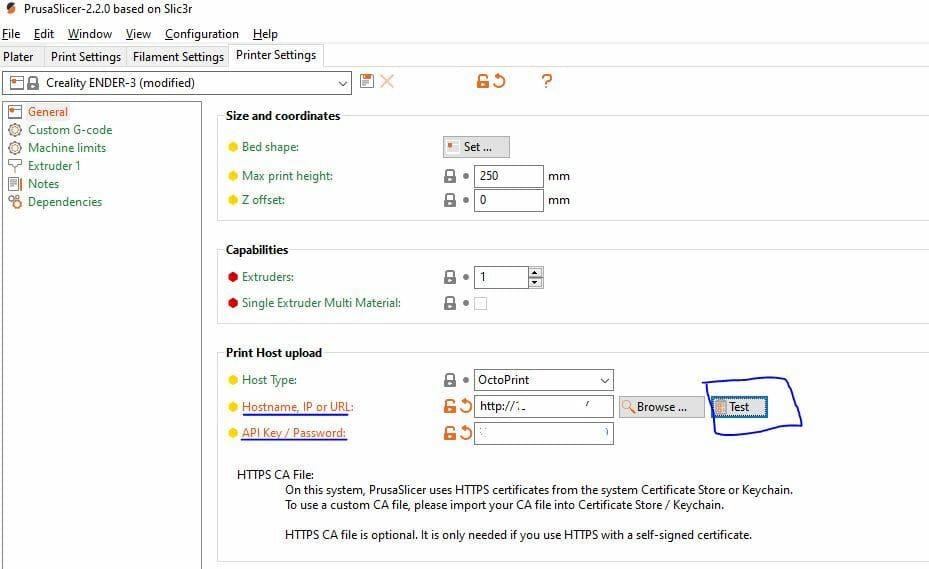Click the API Key / Password label
The image size is (929, 569).
(294, 433)
